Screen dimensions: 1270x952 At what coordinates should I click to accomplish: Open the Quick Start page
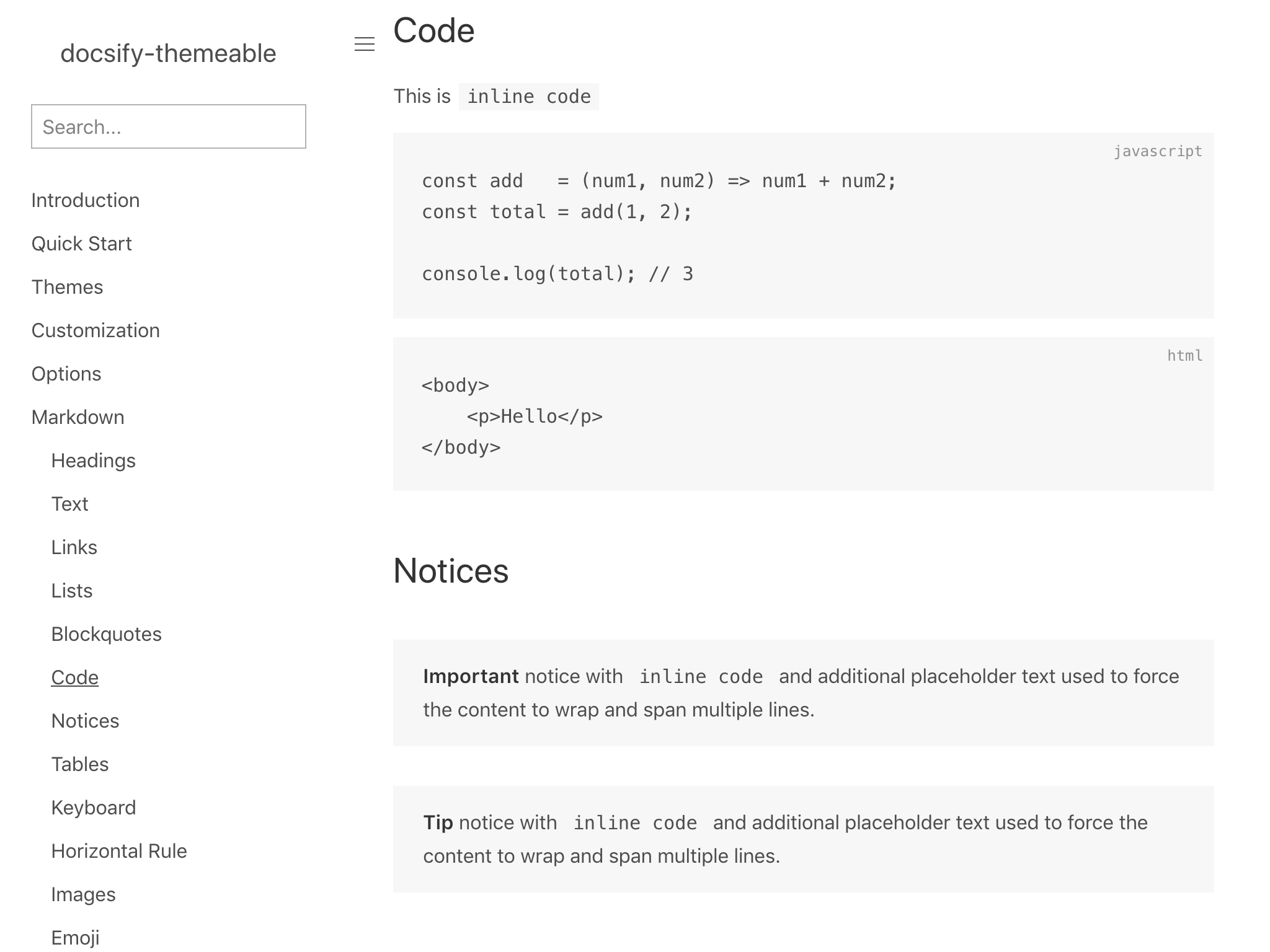pyautogui.click(x=81, y=243)
